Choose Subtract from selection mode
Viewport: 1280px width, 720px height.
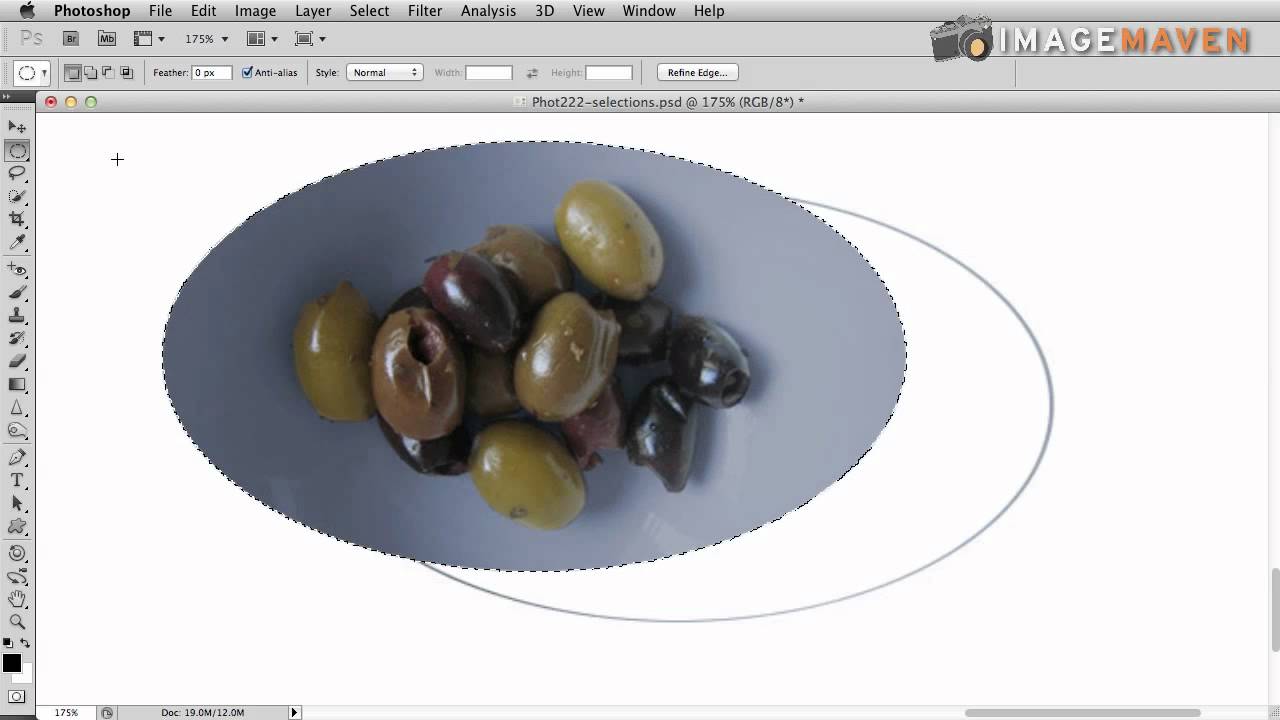(108, 73)
